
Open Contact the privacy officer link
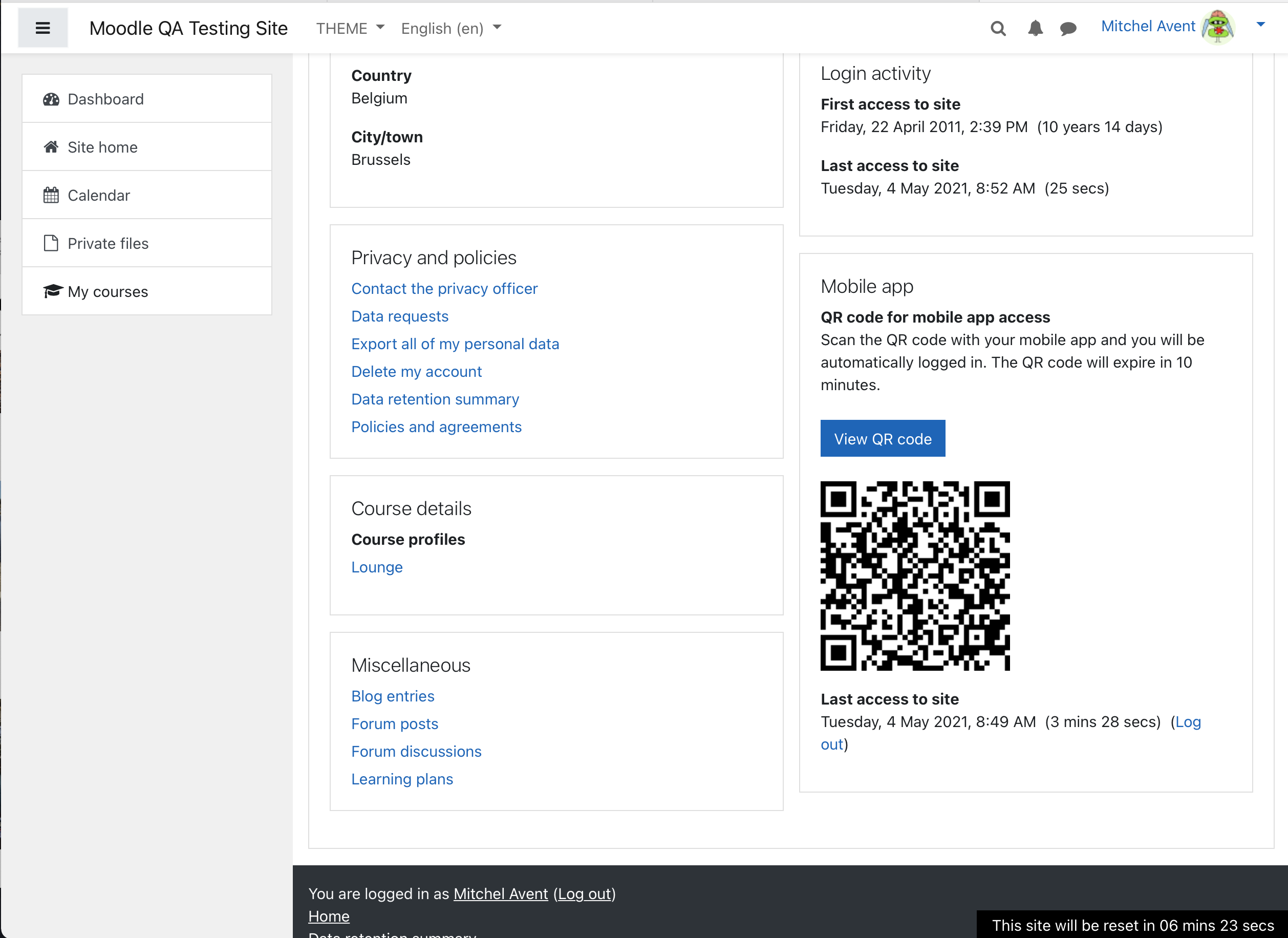444,289
